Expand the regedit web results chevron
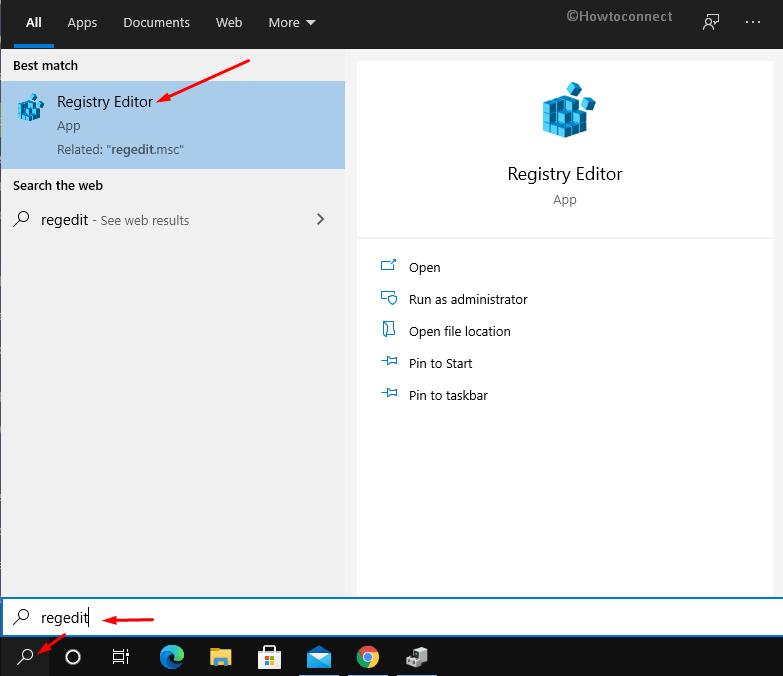 (321, 219)
